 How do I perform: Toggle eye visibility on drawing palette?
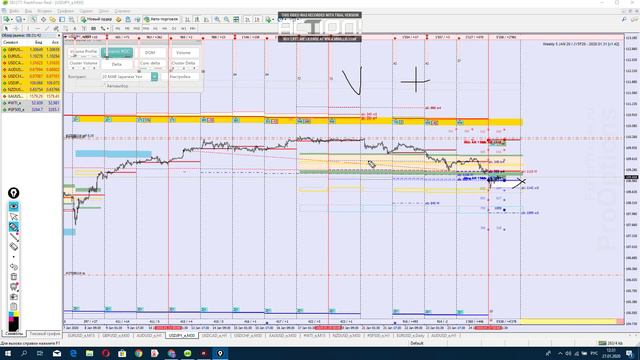(x=13, y=207)
